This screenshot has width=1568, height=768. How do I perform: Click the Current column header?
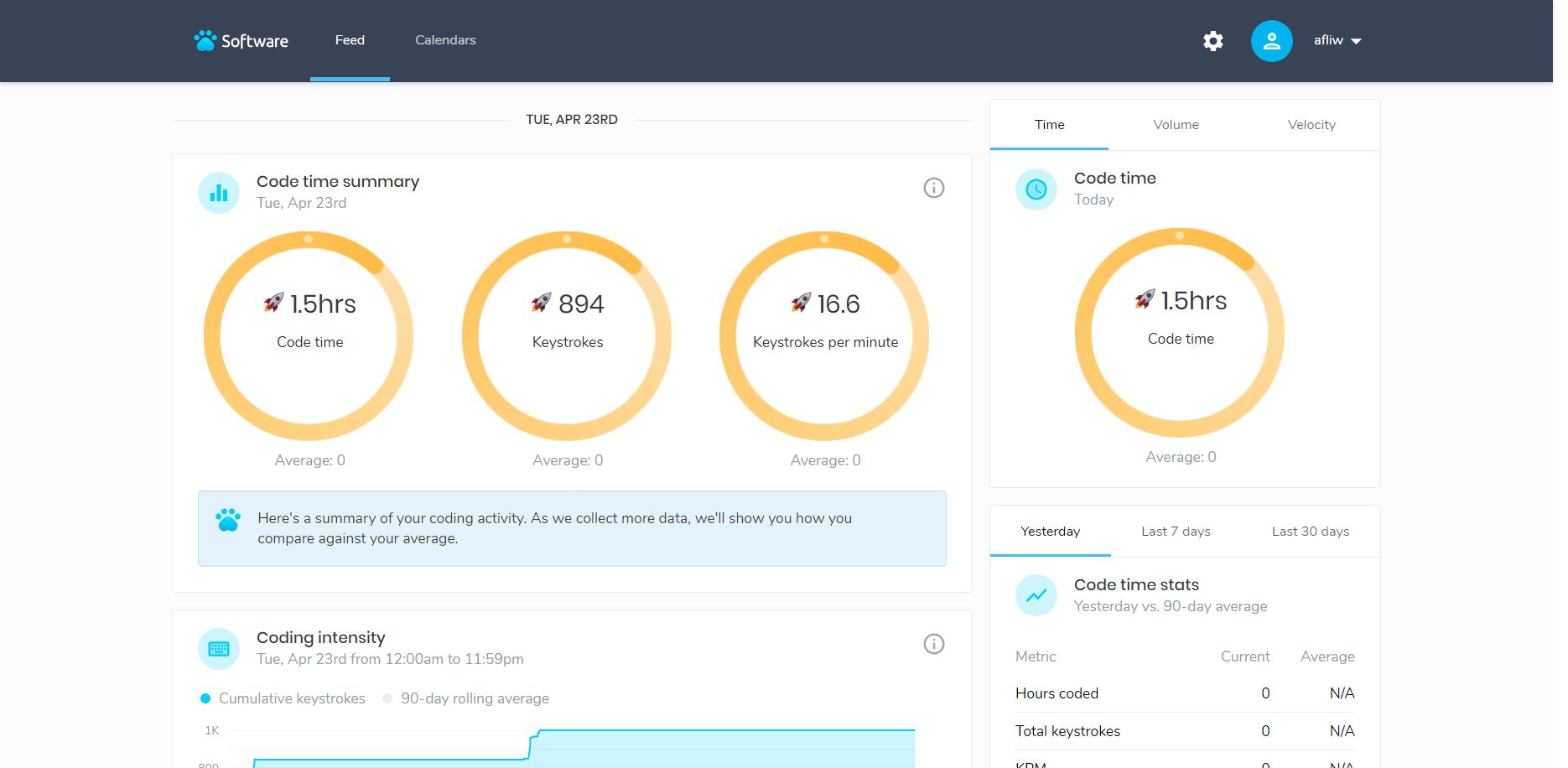pyautogui.click(x=1245, y=656)
